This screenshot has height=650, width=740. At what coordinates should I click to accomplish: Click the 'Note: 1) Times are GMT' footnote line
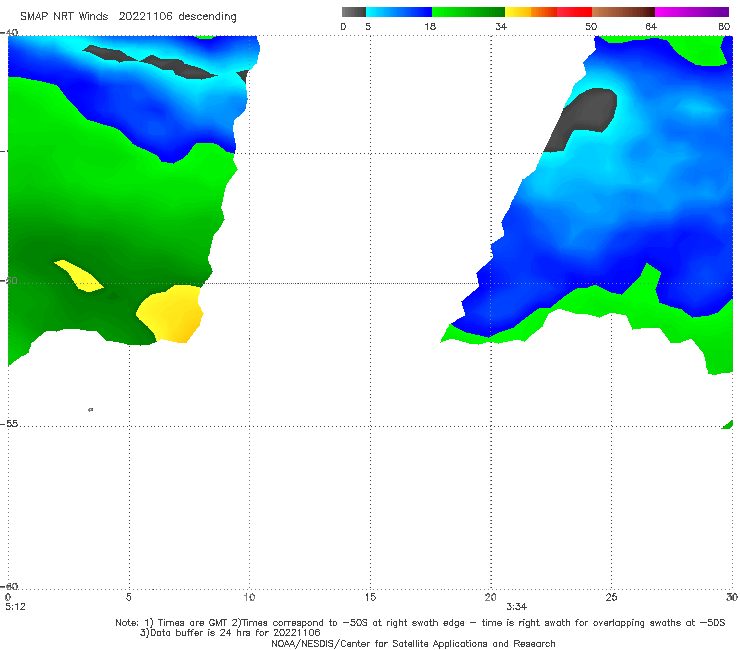click(420, 623)
